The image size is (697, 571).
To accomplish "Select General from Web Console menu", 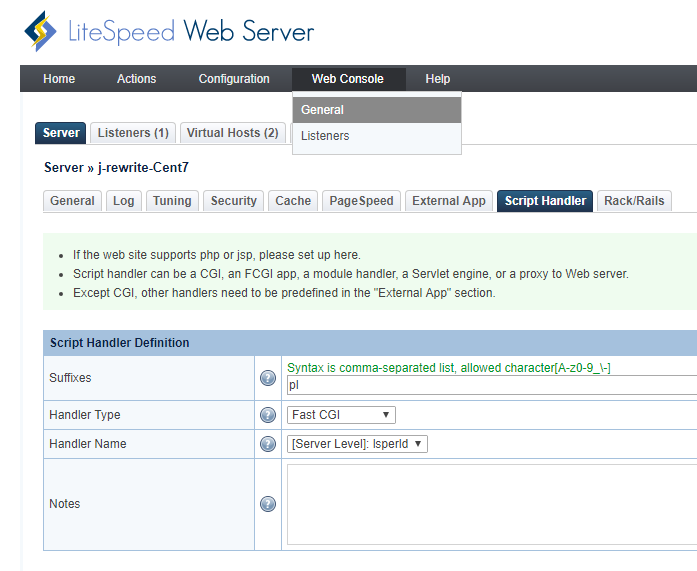I will coord(376,110).
